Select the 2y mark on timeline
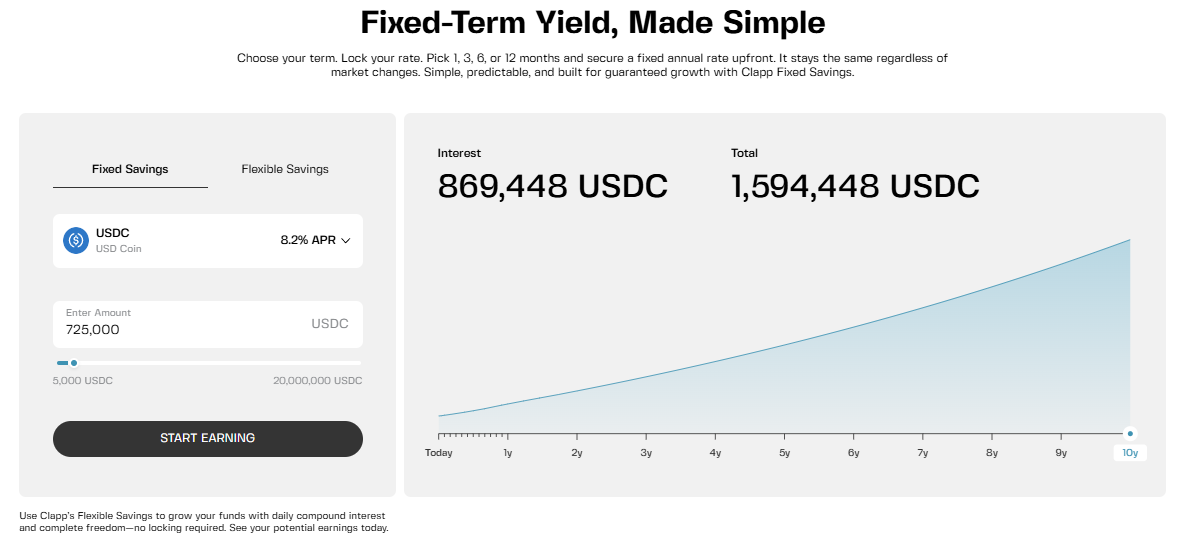The height and width of the screenshot is (542, 1185). point(577,453)
